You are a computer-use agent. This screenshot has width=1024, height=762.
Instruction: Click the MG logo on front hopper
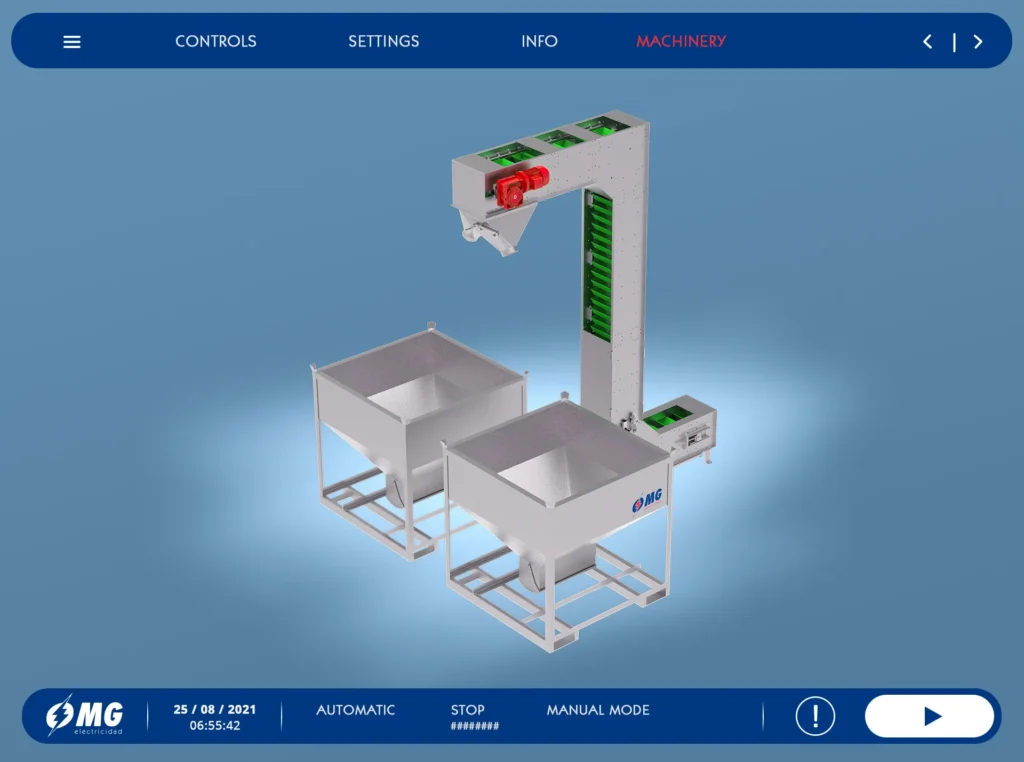point(647,500)
